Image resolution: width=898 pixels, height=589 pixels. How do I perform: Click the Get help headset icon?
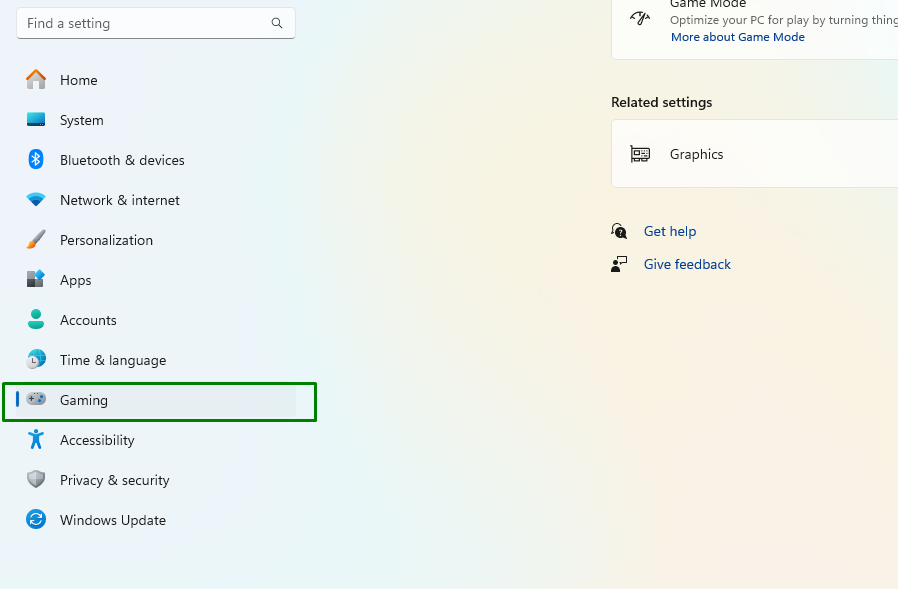pos(619,231)
